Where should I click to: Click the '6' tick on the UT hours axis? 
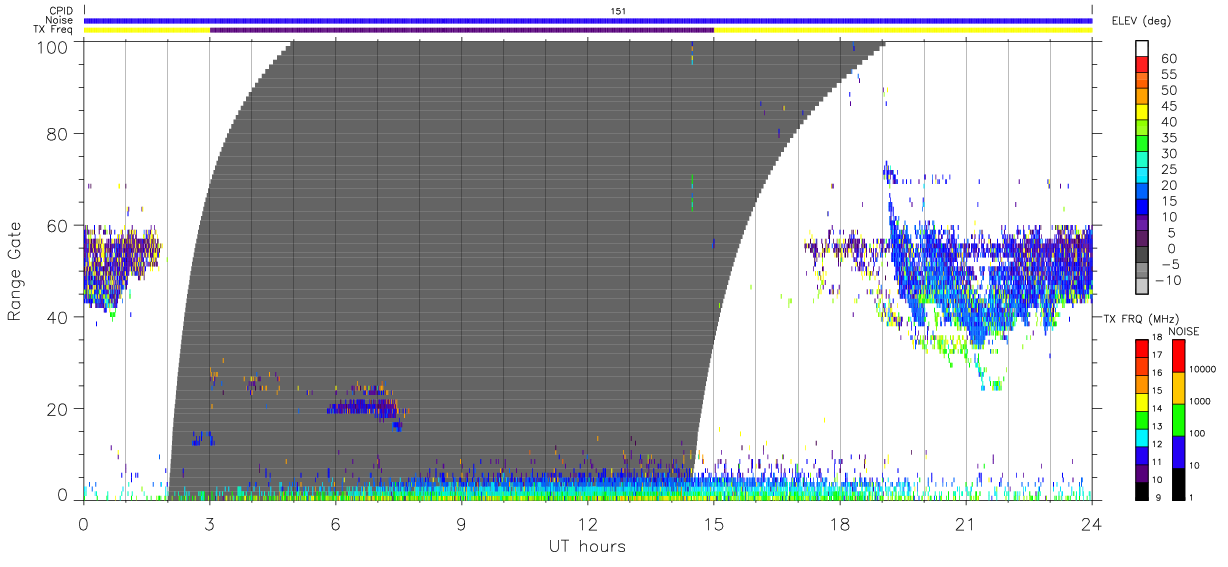pos(336,523)
